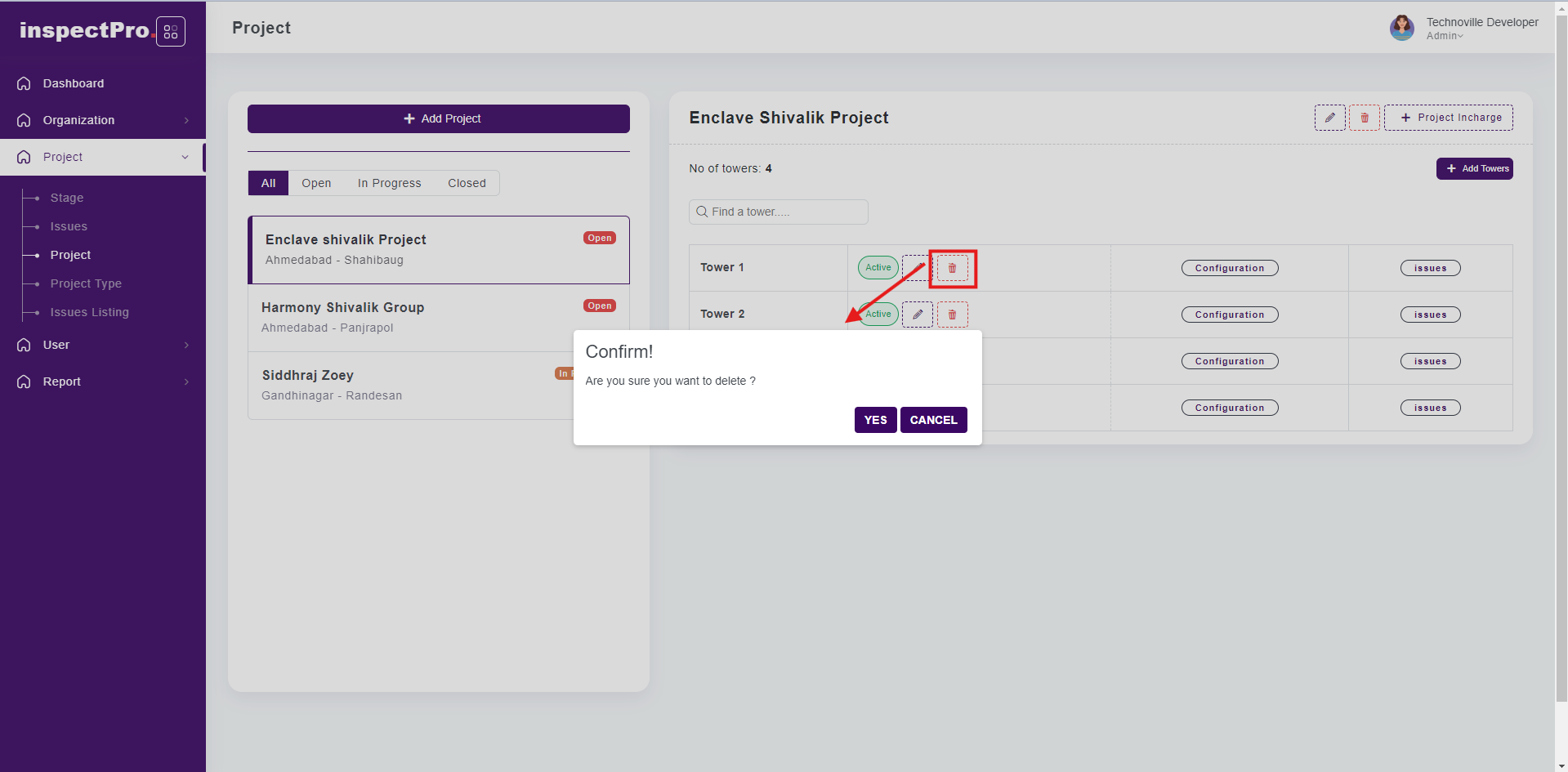Click the user avatar in top bar
Viewport: 1568px width, 772px height.
pyautogui.click(x=1401, y=28)
